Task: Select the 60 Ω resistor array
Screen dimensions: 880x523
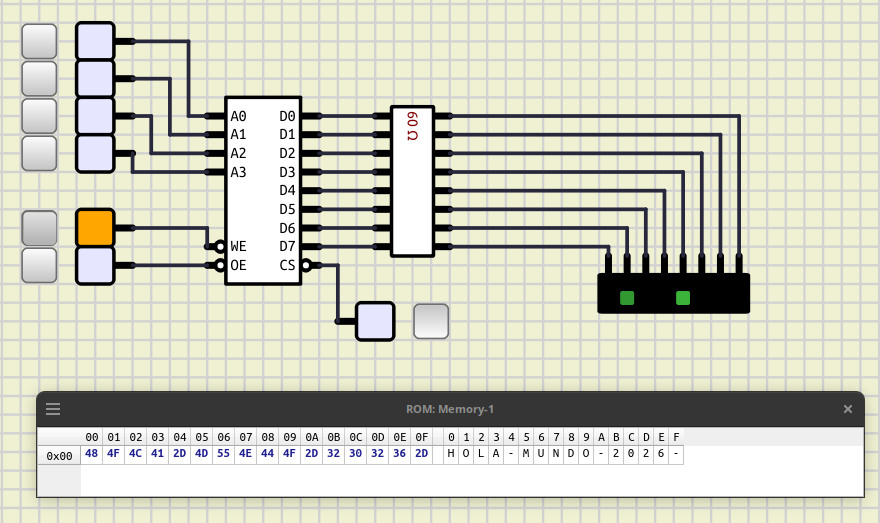Action: [x=412, y=181]
